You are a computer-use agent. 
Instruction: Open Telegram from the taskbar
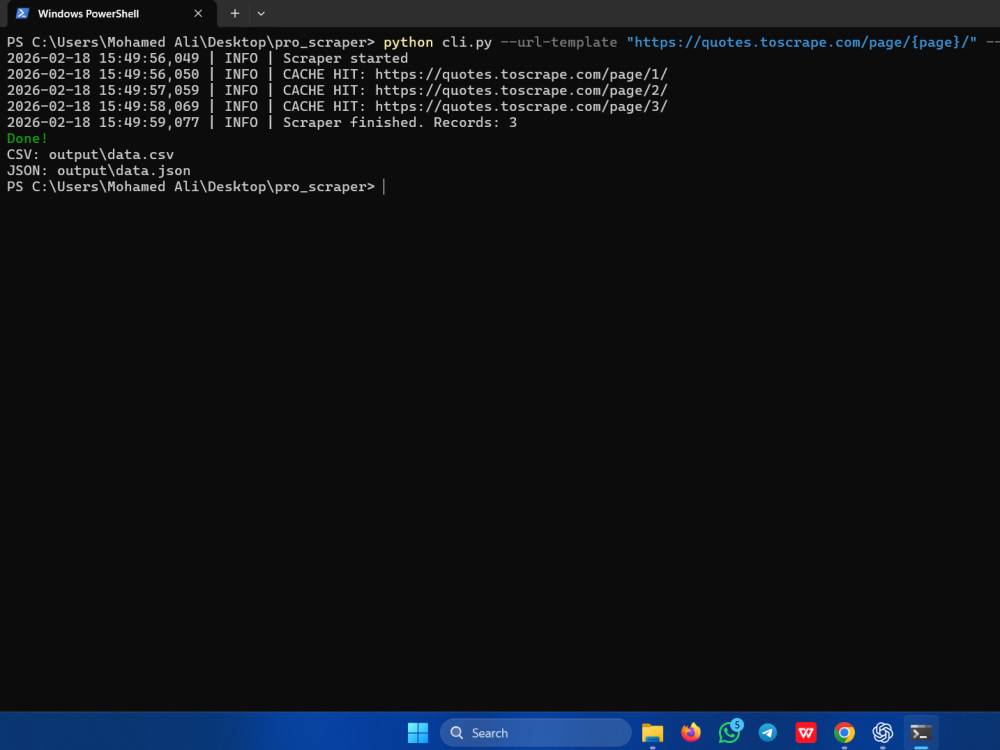[x=768, y=733]
